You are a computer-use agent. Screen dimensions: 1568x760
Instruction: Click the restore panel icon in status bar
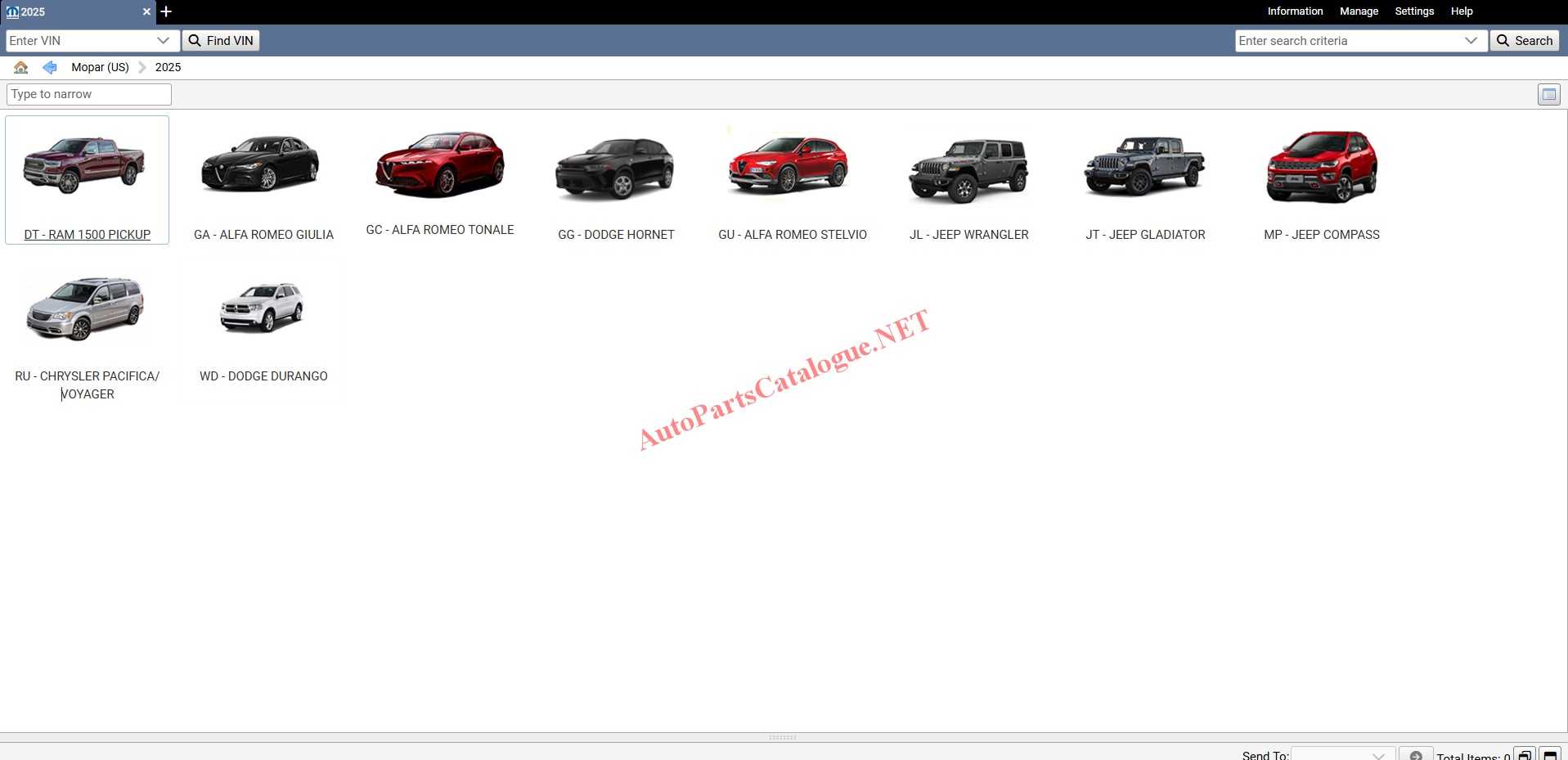click(1525, 755)
